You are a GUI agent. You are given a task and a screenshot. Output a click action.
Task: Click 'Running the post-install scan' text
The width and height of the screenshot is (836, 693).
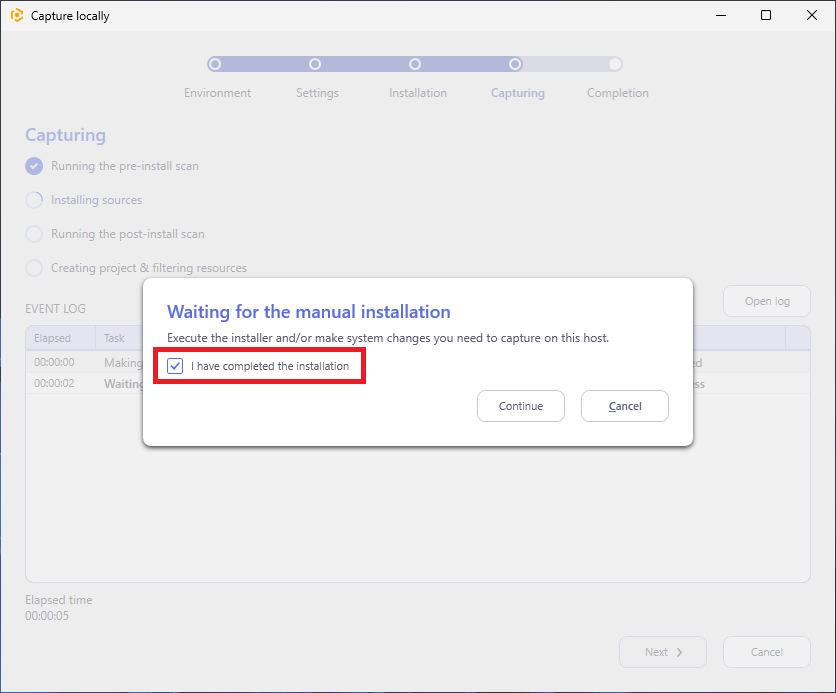point(127,234)
